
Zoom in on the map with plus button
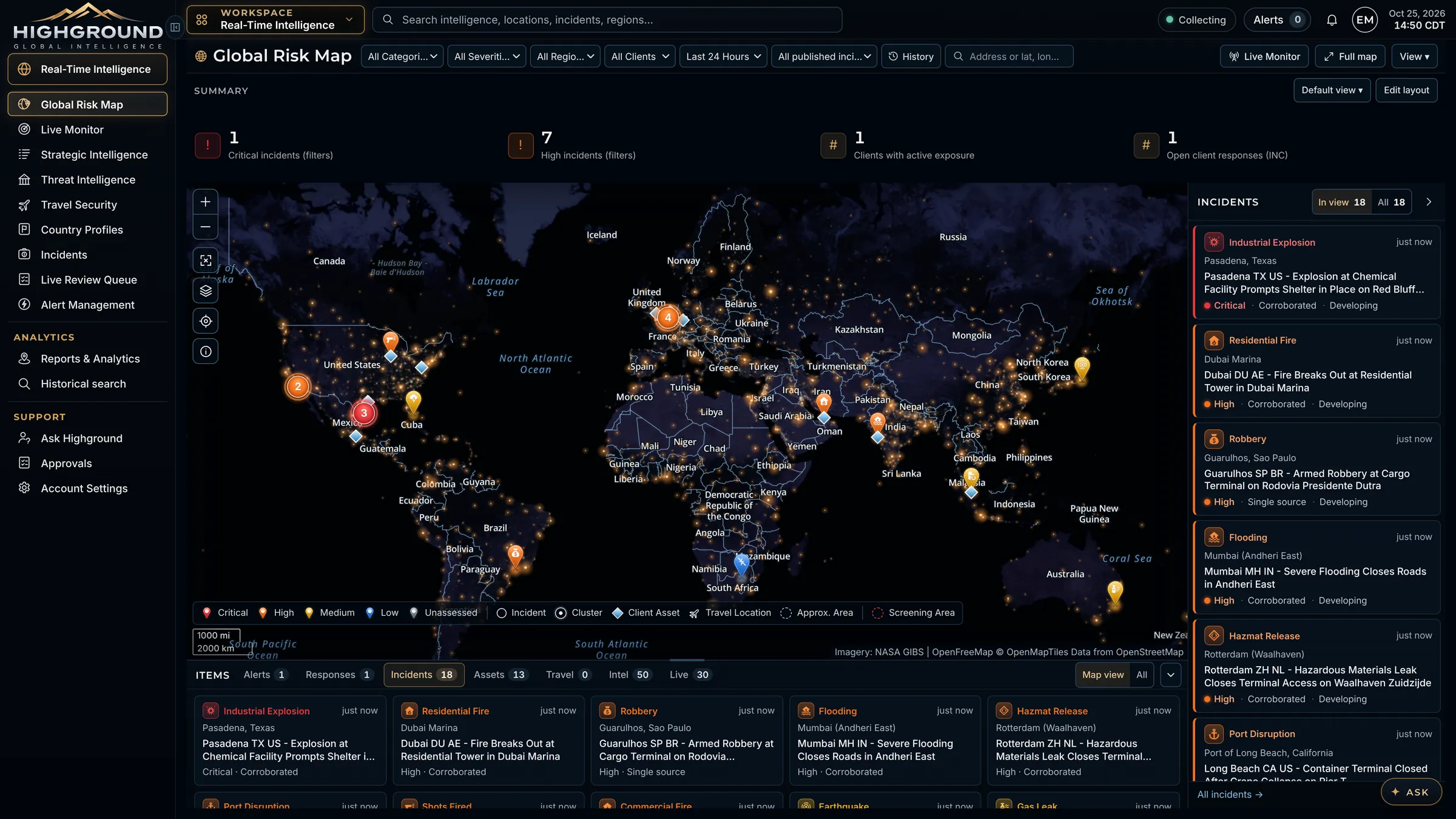pos(206,202)
